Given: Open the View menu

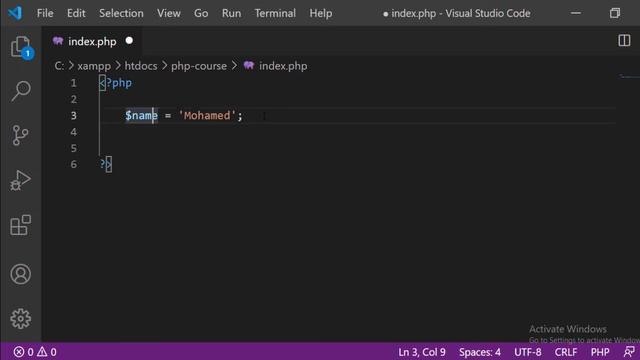Looking at the screenshot, I should pyautogui.click(x=169, y=13).
